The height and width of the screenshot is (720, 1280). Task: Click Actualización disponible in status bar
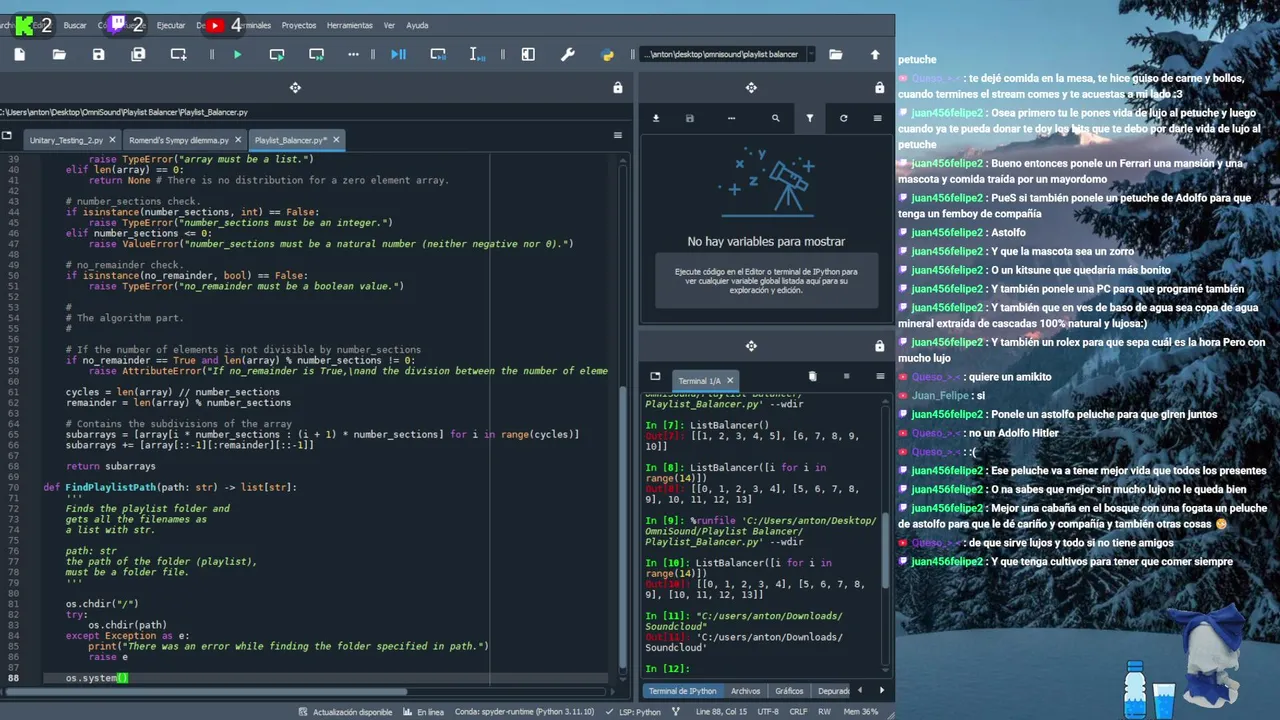coord(345,712)
